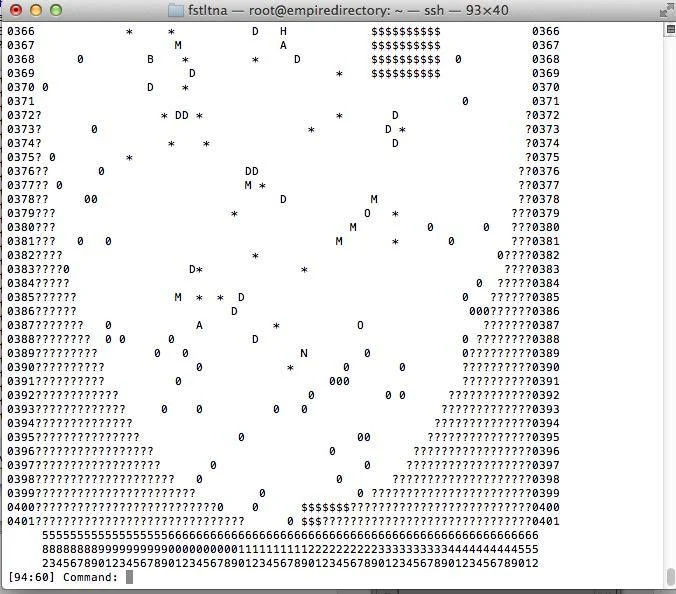Viewport: 676px width, 594px height.
Task: Click the '$$$$$$$$$$' block on row 0366
Action: (x=406, y=31)
